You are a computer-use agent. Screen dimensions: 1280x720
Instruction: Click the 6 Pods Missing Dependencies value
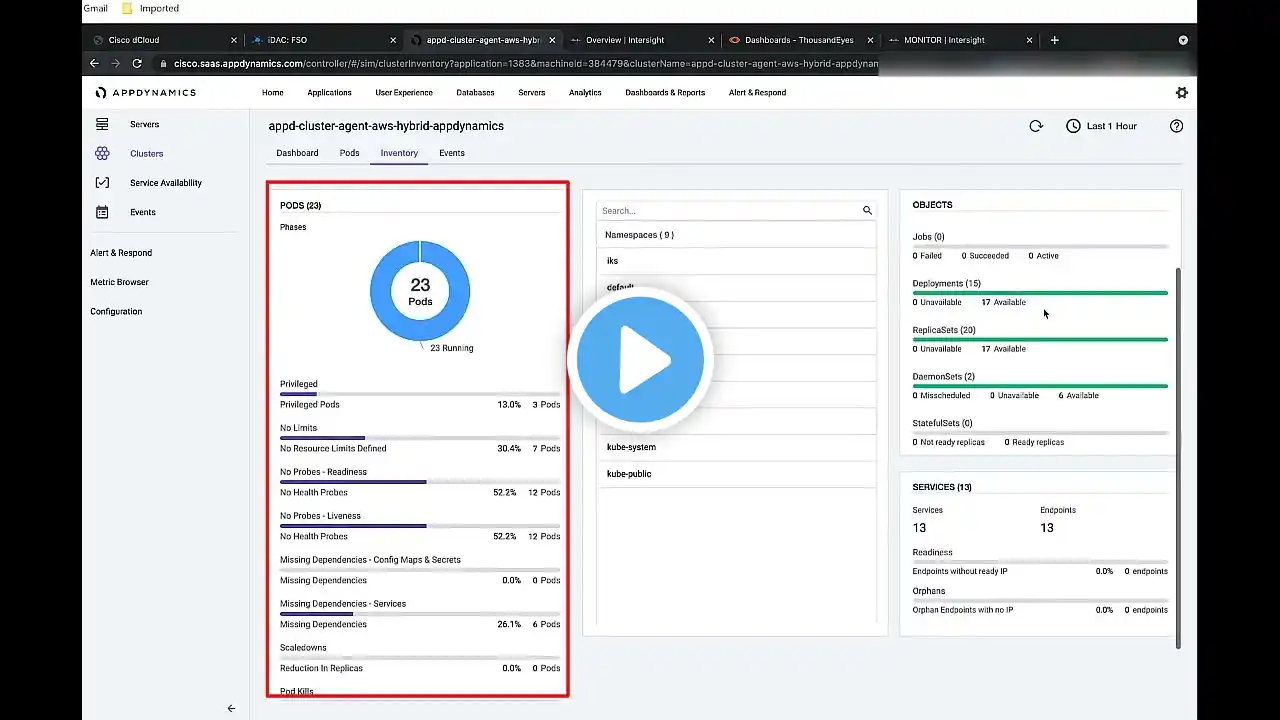(546, 624)
